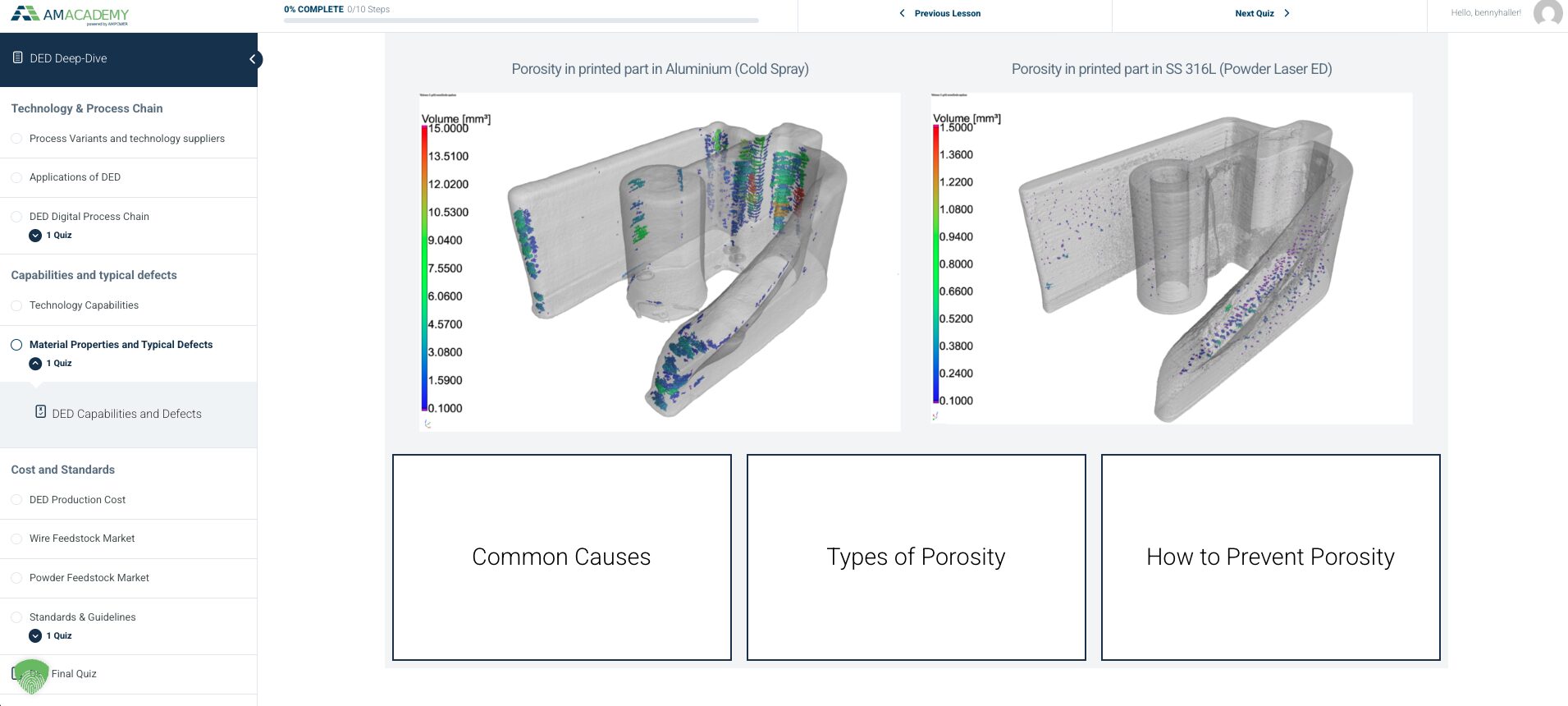Viewport: 1568px width, 706px height.
Task: Click the Wire Feedstock Market status circle
Action: tap(16, 539)
